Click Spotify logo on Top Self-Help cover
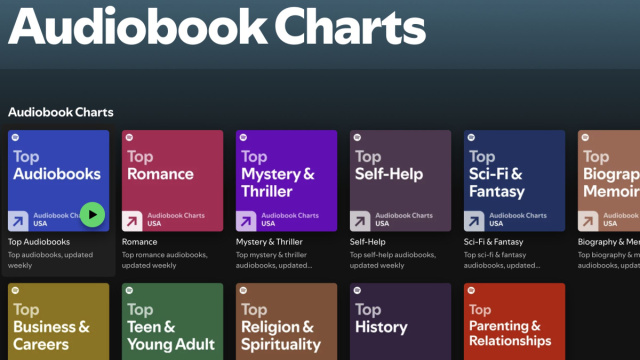Viewport: 640px width, 360px height. click(x=357, y=138)
